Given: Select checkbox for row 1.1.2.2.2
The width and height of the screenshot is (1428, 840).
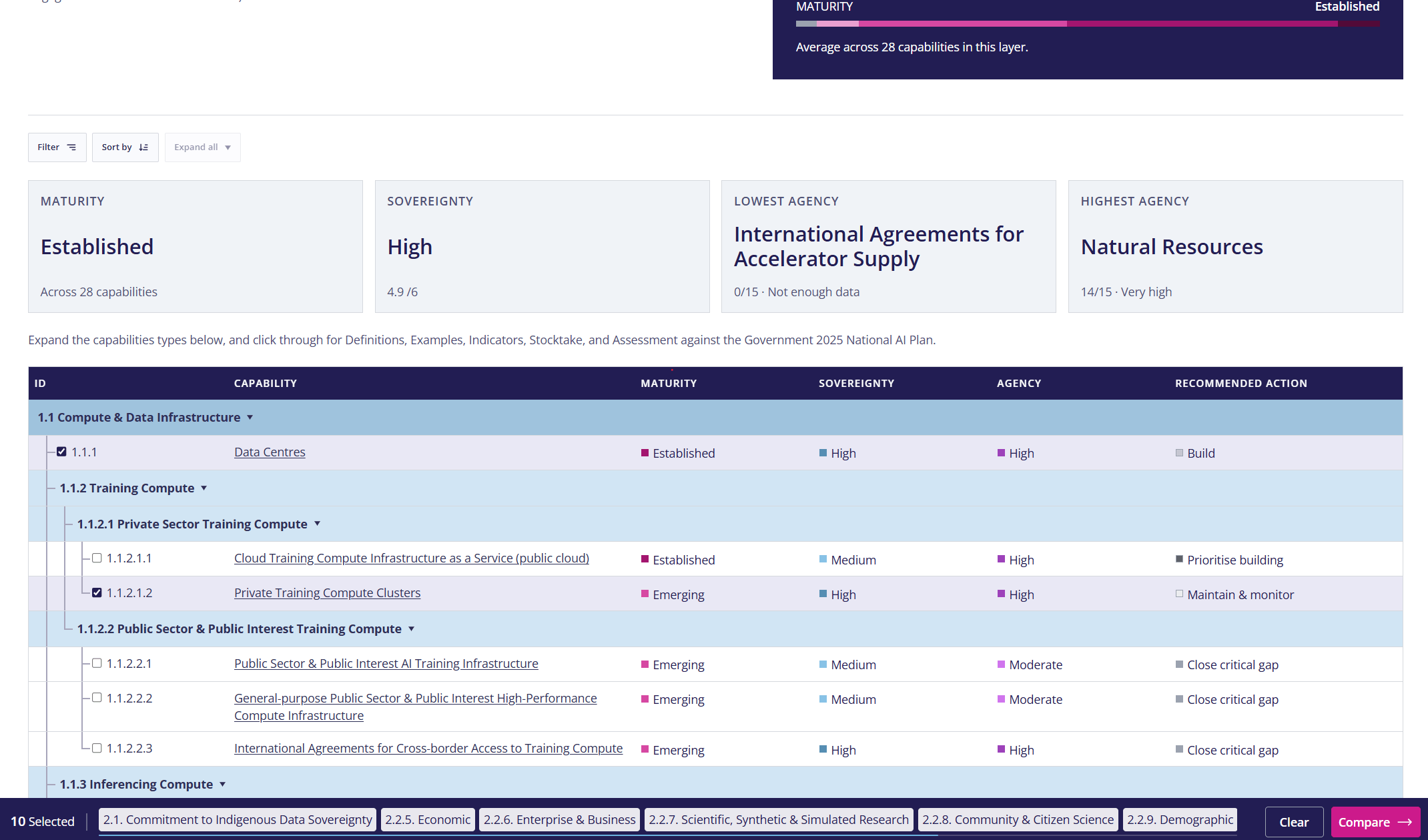Looking at the screenshot, I should [x=97, y=698].
